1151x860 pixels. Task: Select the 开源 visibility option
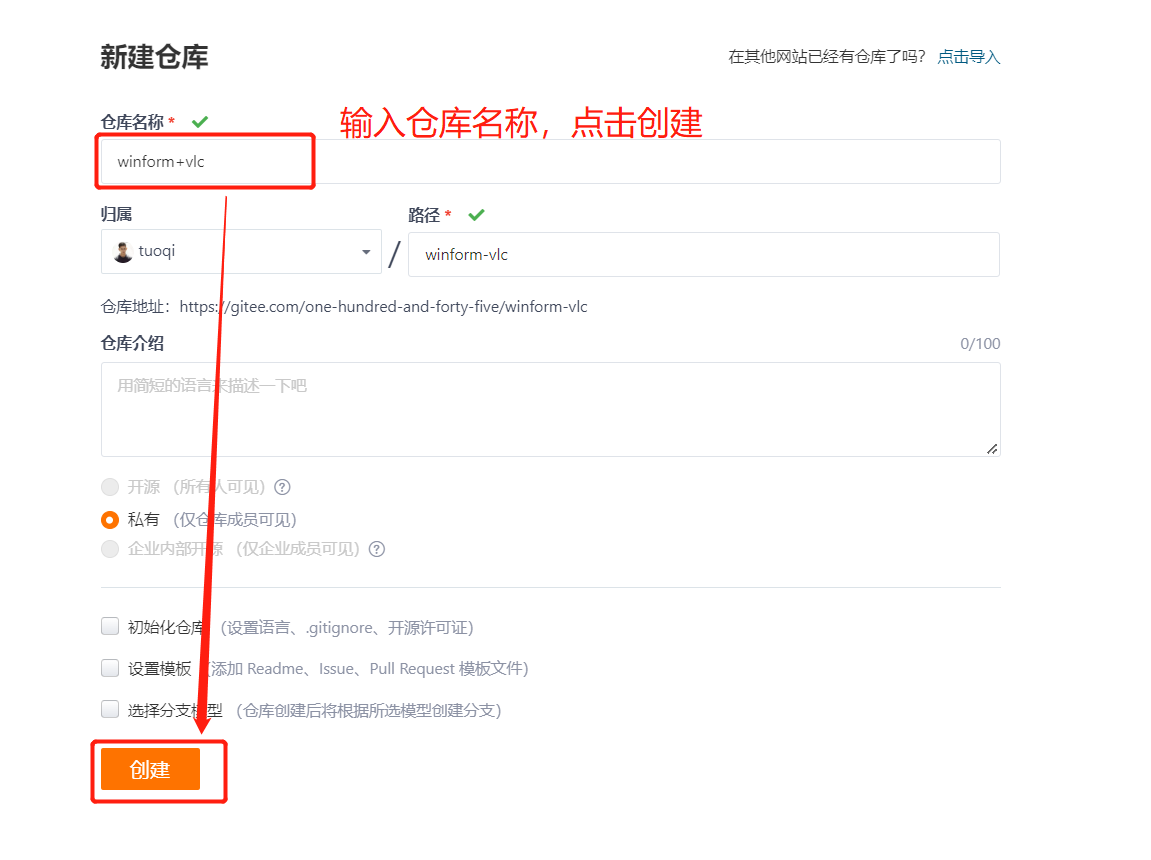point(110,487)
